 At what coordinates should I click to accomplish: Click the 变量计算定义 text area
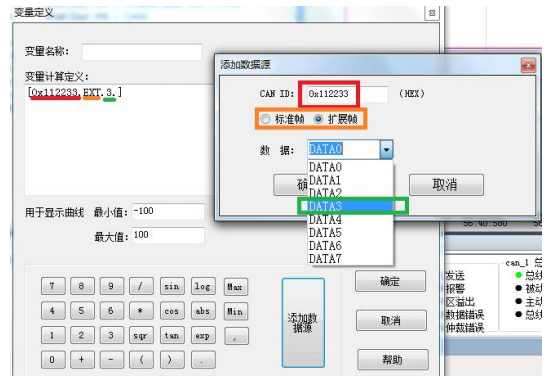[x=119, y=139]
